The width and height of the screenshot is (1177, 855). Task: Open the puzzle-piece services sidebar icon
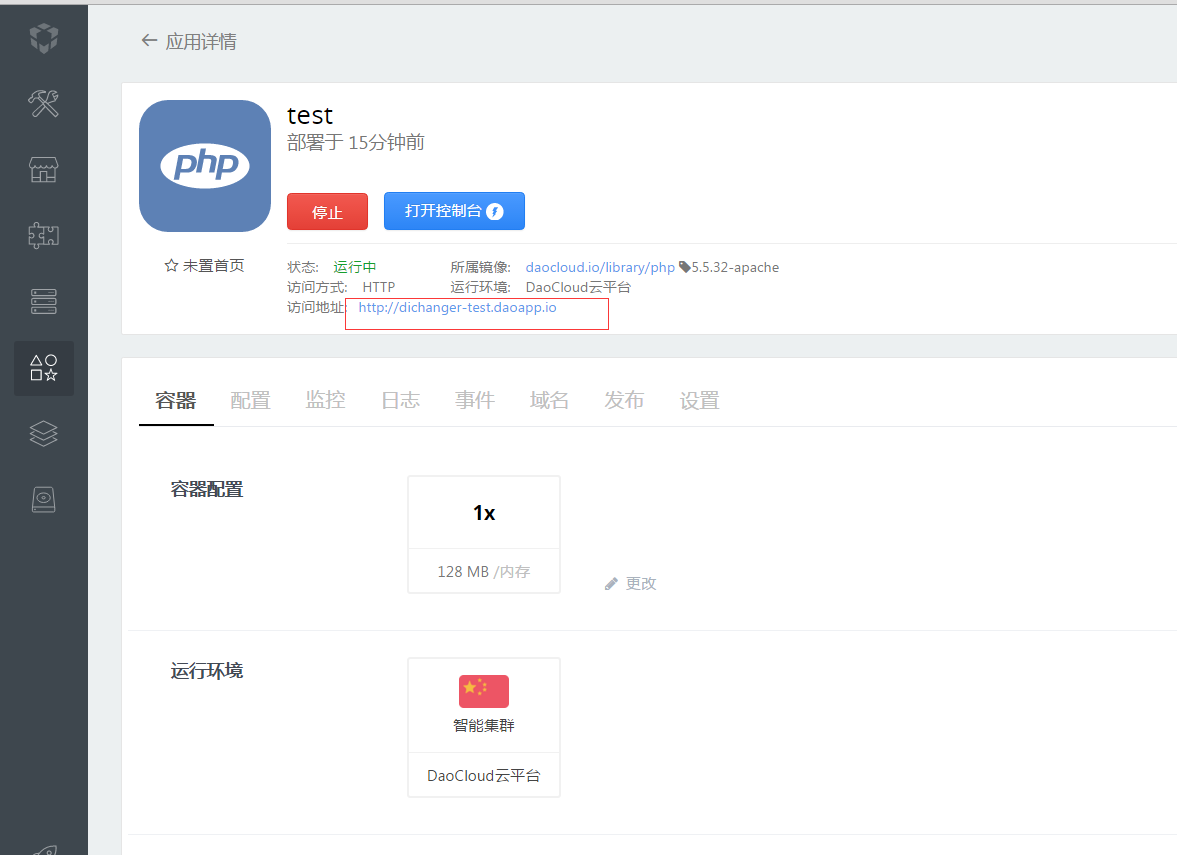coord(44,235)
